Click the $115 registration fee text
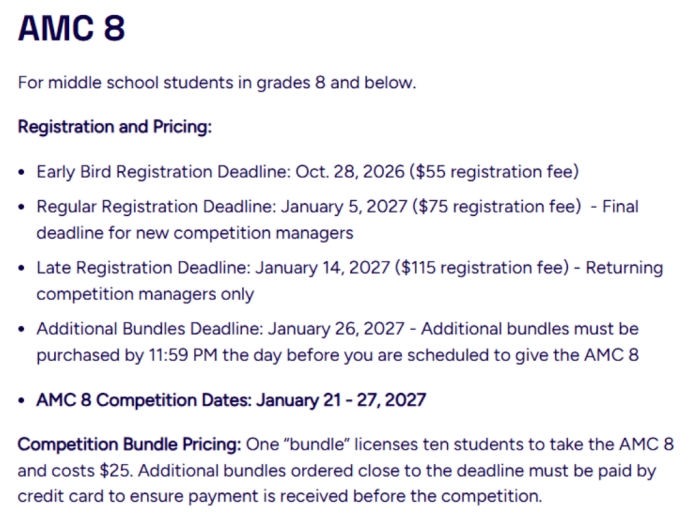 (482, 268)
